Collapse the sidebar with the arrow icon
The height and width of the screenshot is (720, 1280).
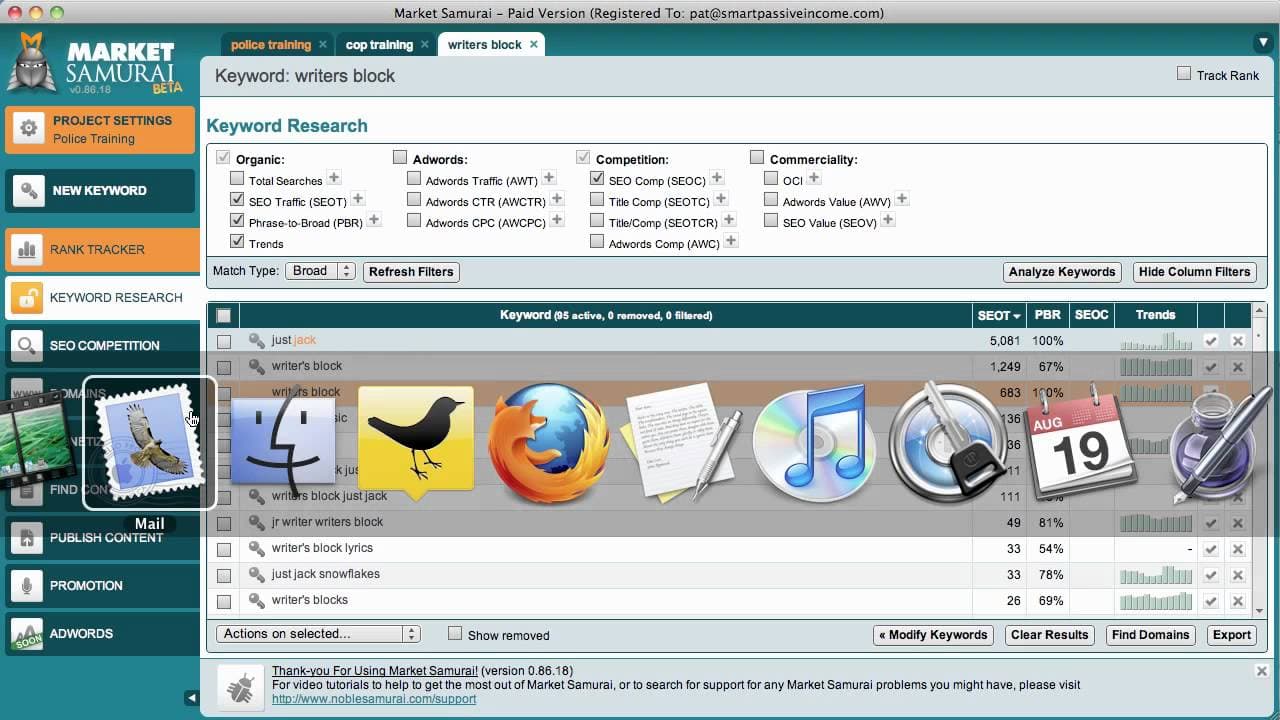191,698
